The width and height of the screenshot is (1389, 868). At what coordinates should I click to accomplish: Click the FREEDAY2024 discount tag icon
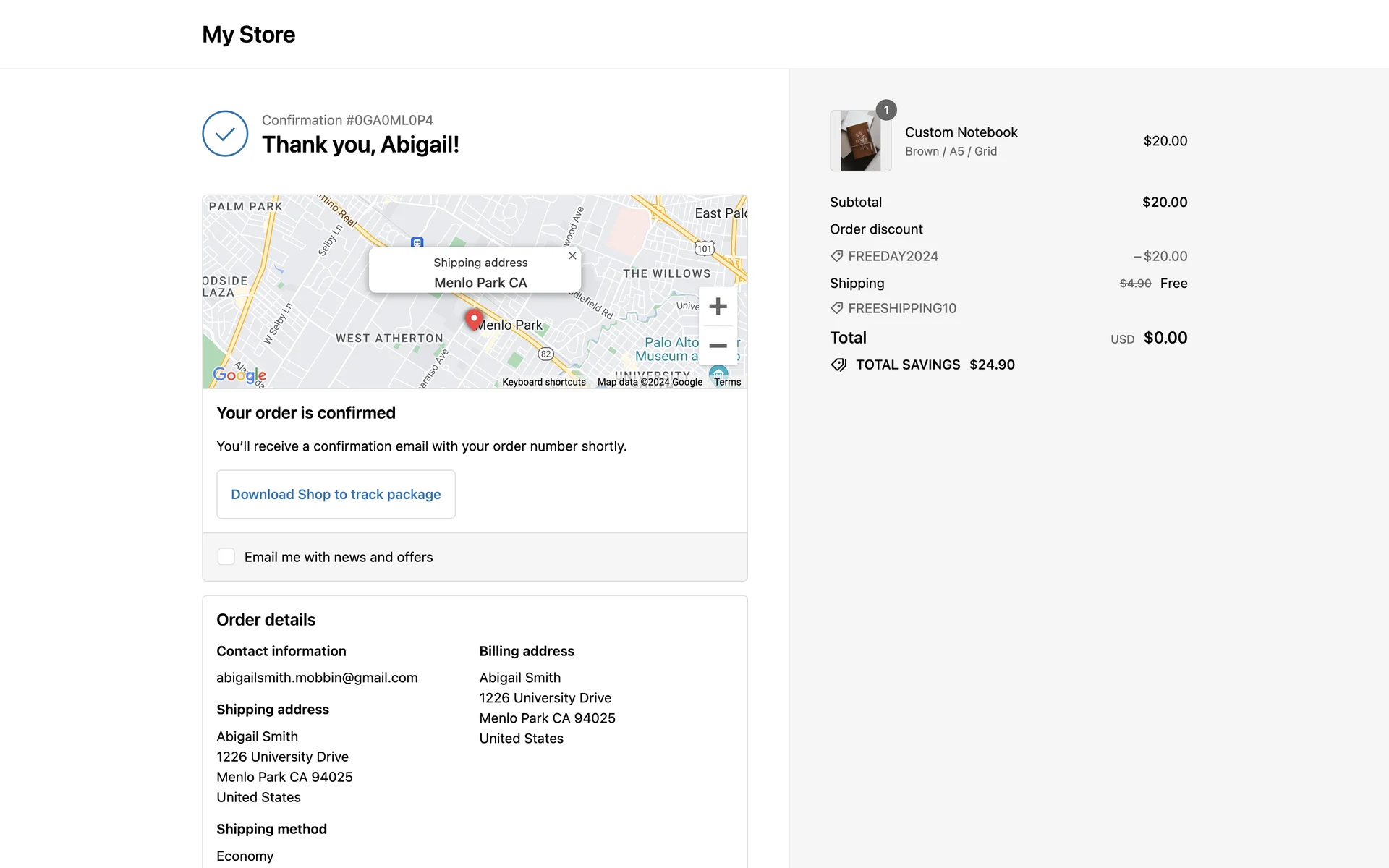[x=837, y=256]
